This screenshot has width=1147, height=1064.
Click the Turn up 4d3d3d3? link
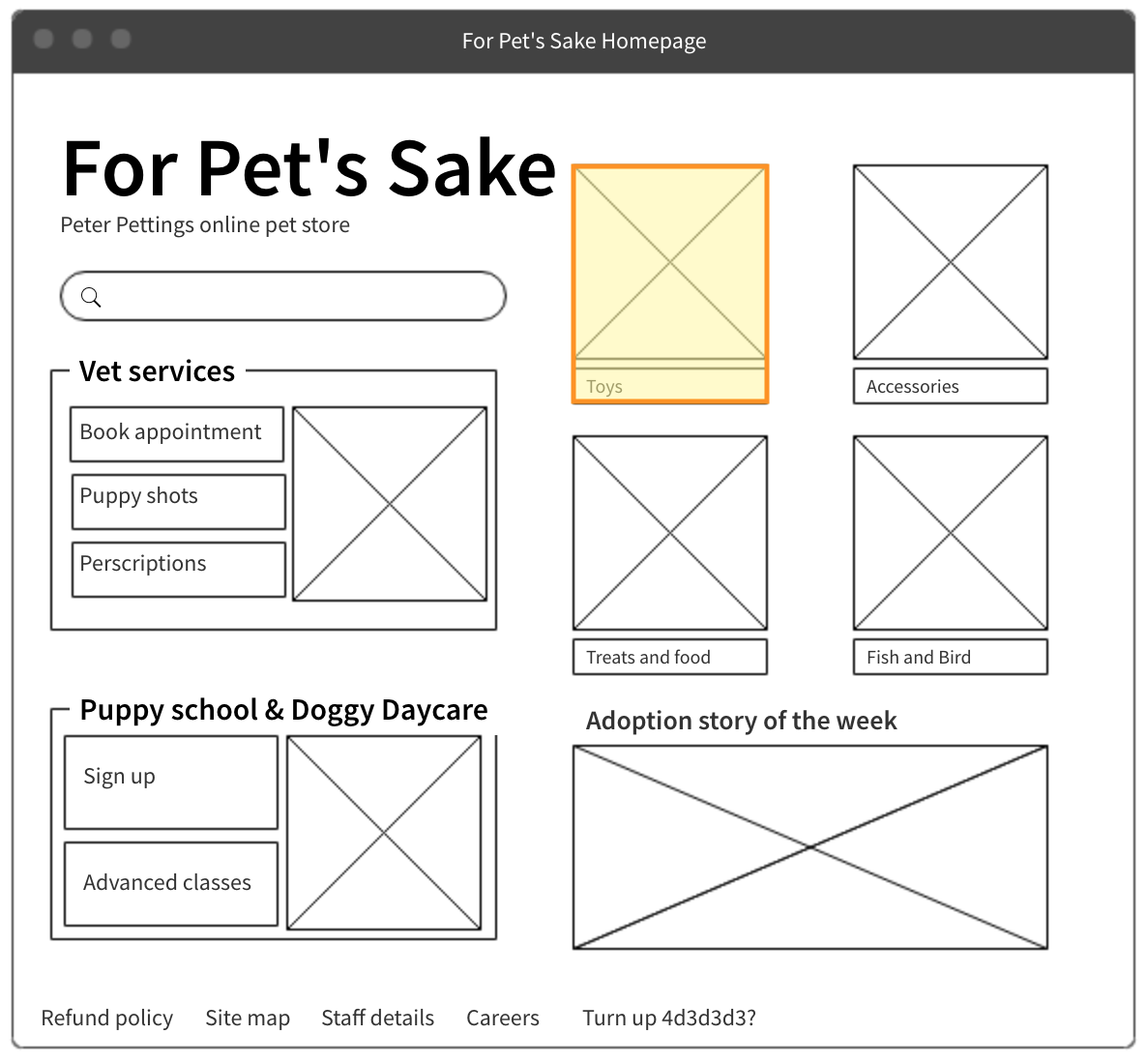tap(669, 1018)
